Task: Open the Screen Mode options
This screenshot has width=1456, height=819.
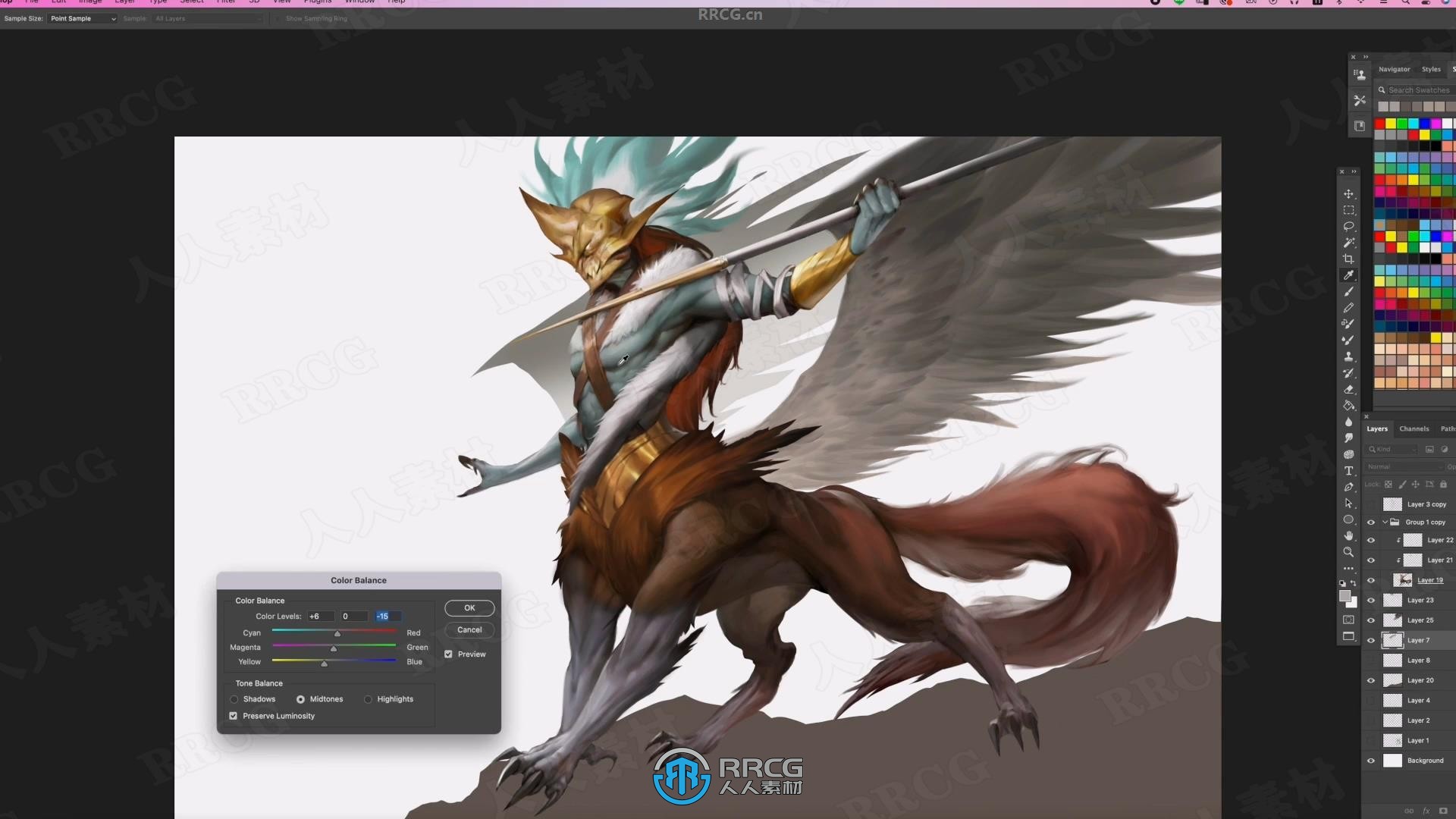Action: tap(1348, 636)
